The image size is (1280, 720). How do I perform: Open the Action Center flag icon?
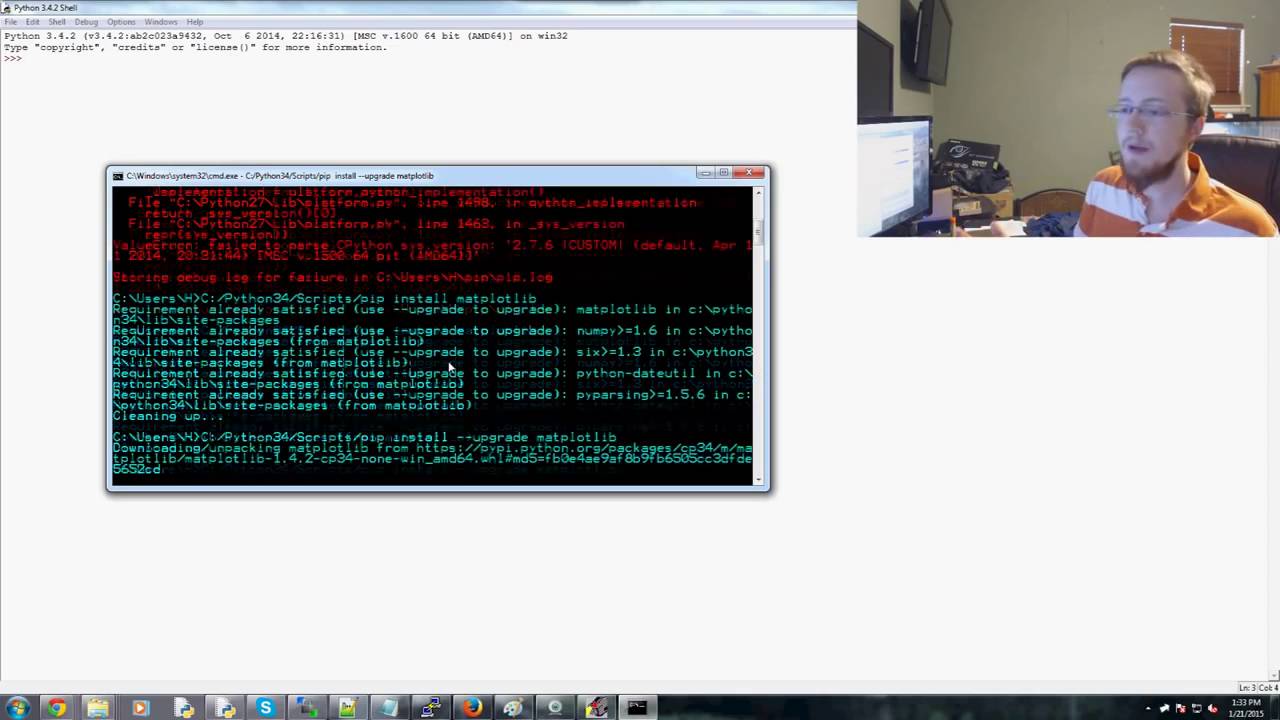point(1180,708)
